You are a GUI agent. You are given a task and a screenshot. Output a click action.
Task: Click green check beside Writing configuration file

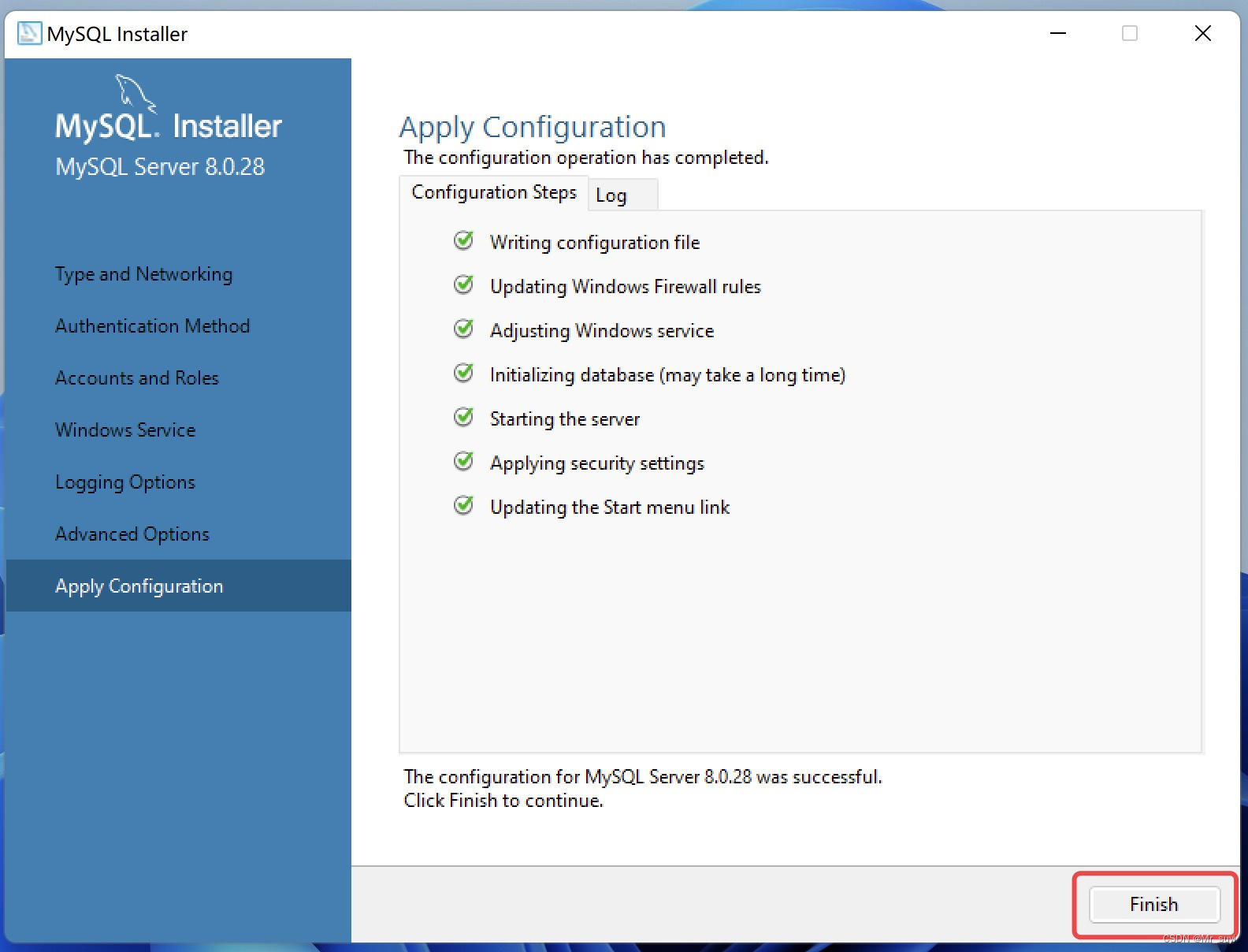point(464,240)
